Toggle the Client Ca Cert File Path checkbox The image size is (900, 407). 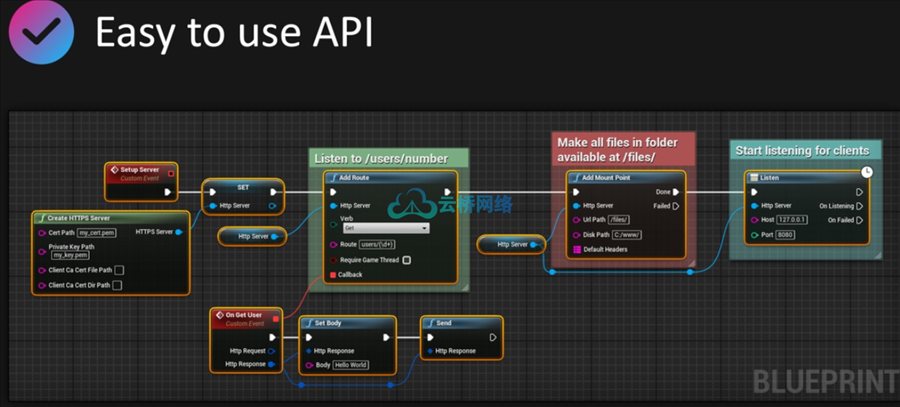[119, 270]
